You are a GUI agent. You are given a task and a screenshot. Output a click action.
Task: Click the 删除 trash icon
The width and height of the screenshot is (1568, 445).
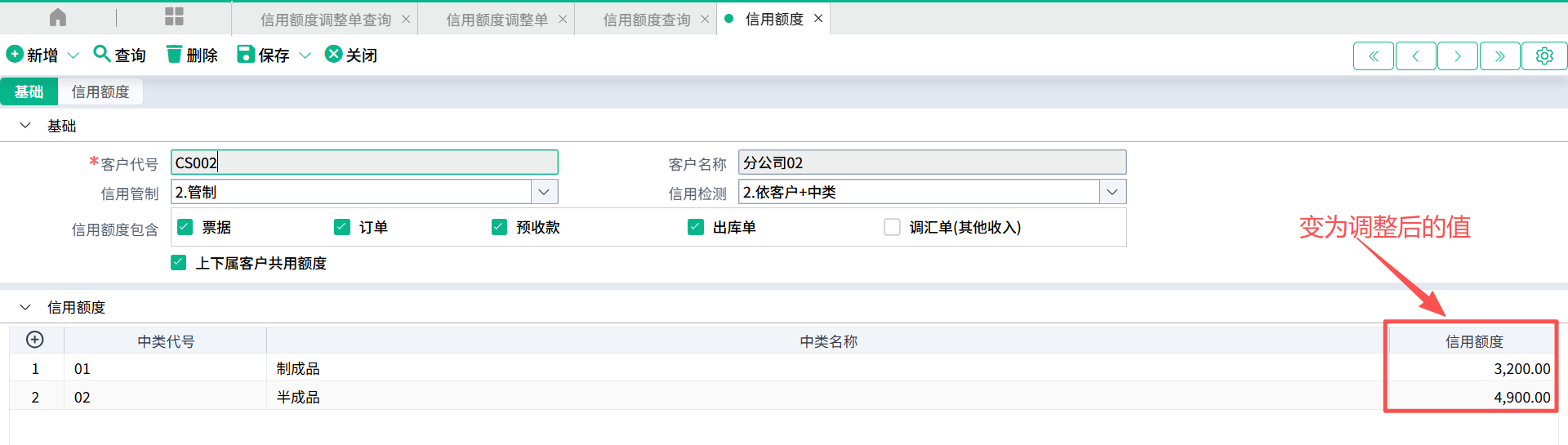(174, 54)
